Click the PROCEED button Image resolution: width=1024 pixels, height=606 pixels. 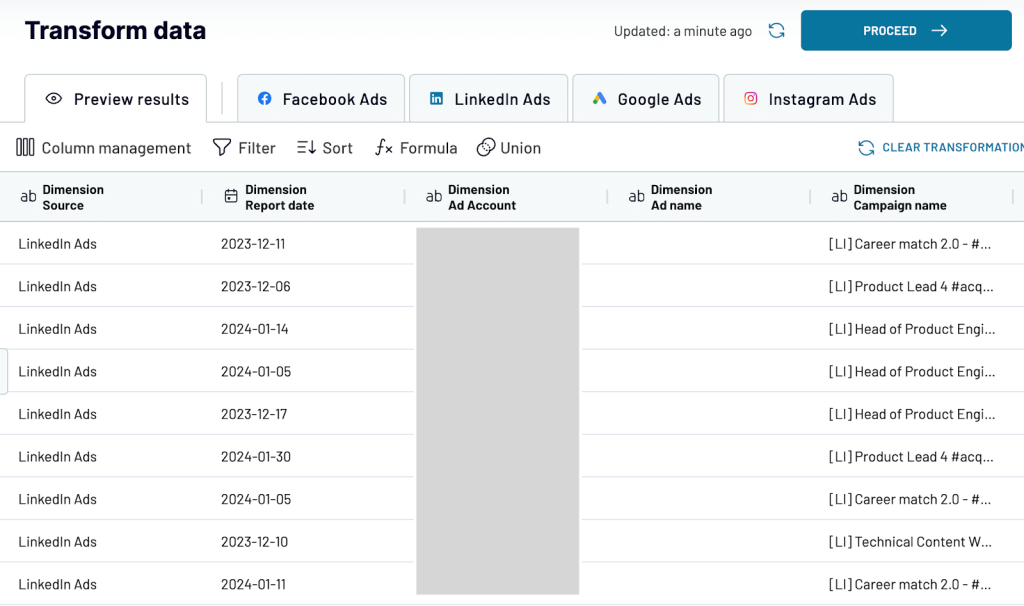906,31
